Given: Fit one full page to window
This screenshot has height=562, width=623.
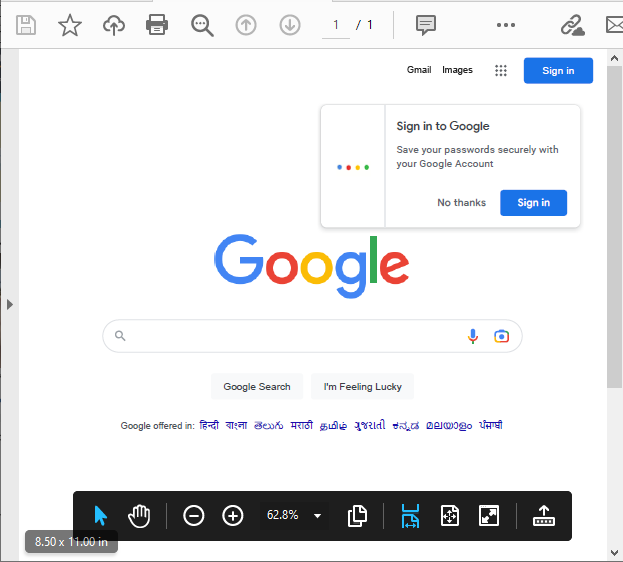Looking at the screenshot, I should point(450,516).
